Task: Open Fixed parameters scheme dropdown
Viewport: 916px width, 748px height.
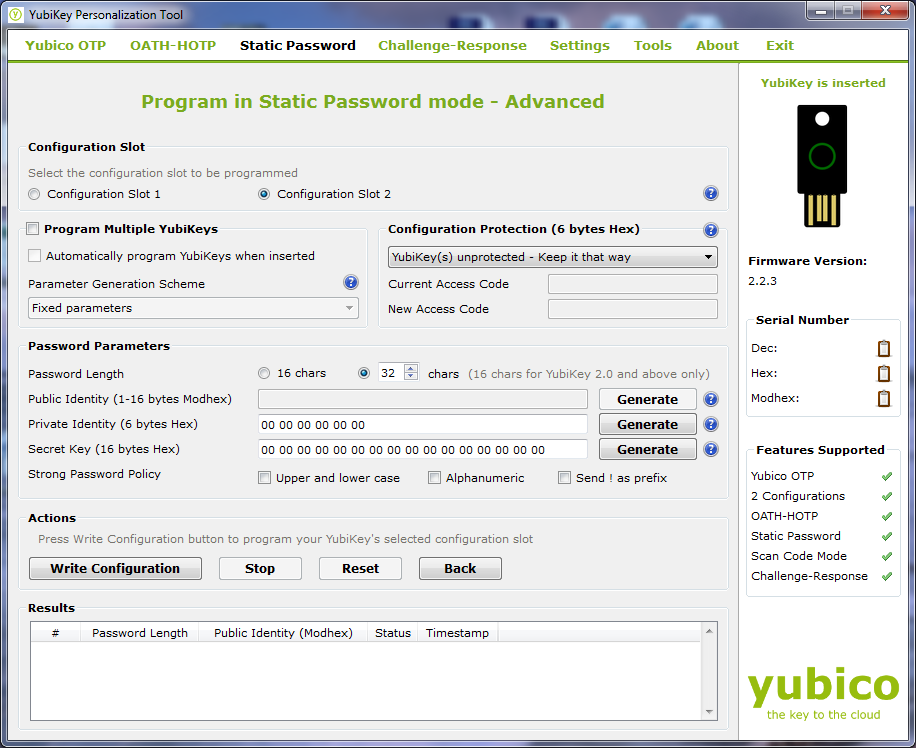Action: 193,308
